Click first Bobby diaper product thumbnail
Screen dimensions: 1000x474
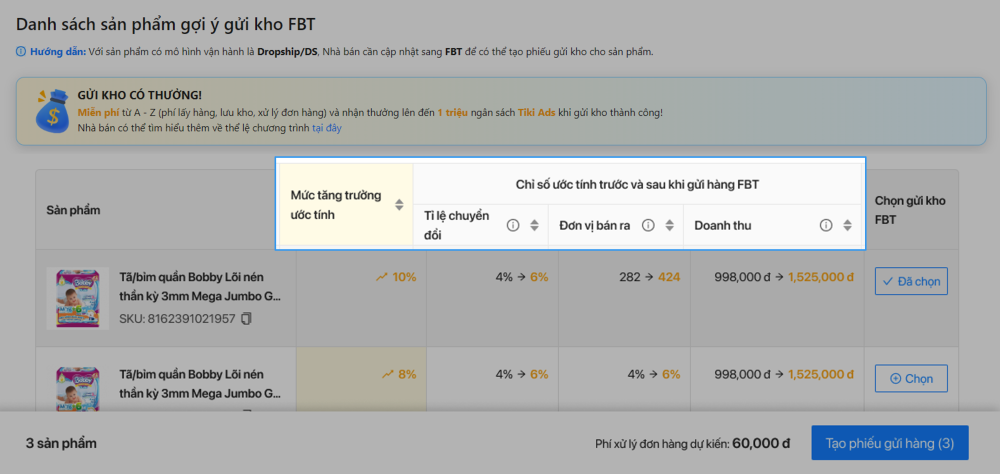(78, 297)
